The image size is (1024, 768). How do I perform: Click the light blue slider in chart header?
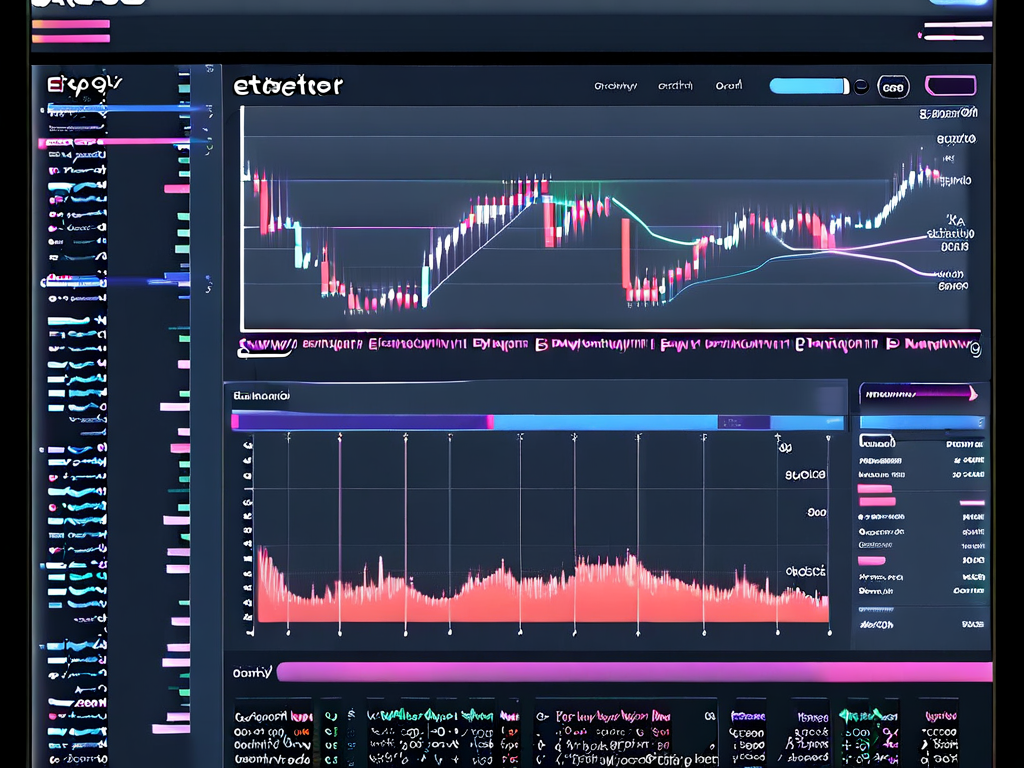(808, 86)
